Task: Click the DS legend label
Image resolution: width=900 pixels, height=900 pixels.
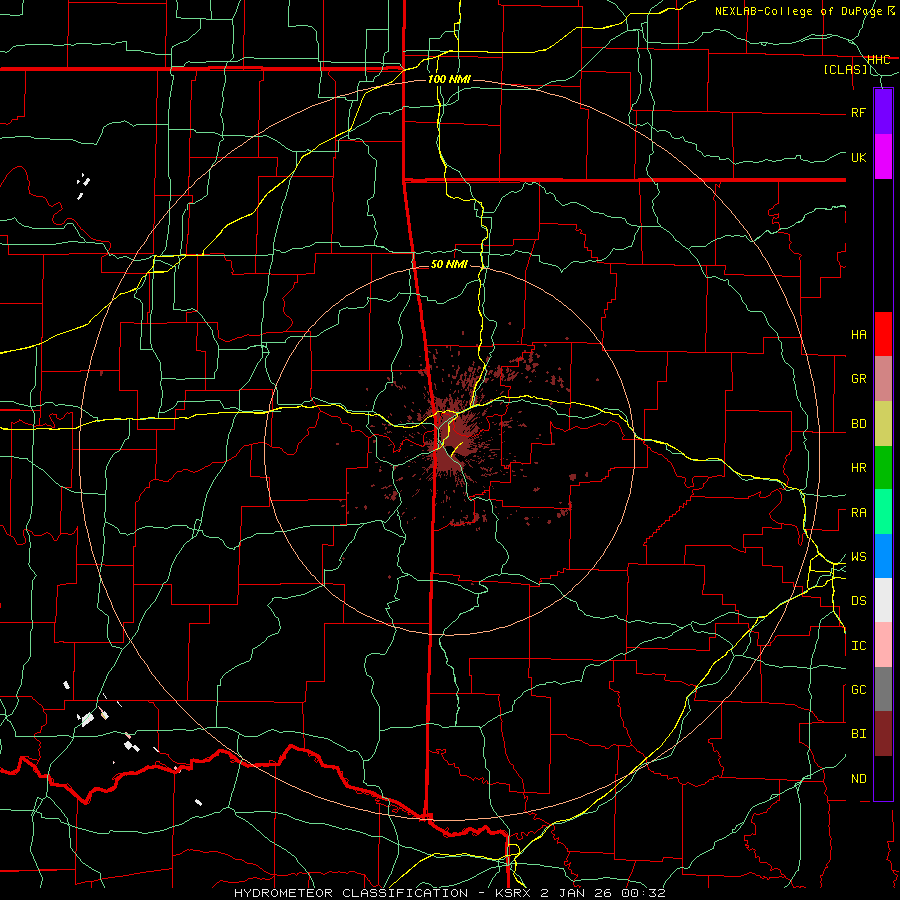Action: point(858,601)
